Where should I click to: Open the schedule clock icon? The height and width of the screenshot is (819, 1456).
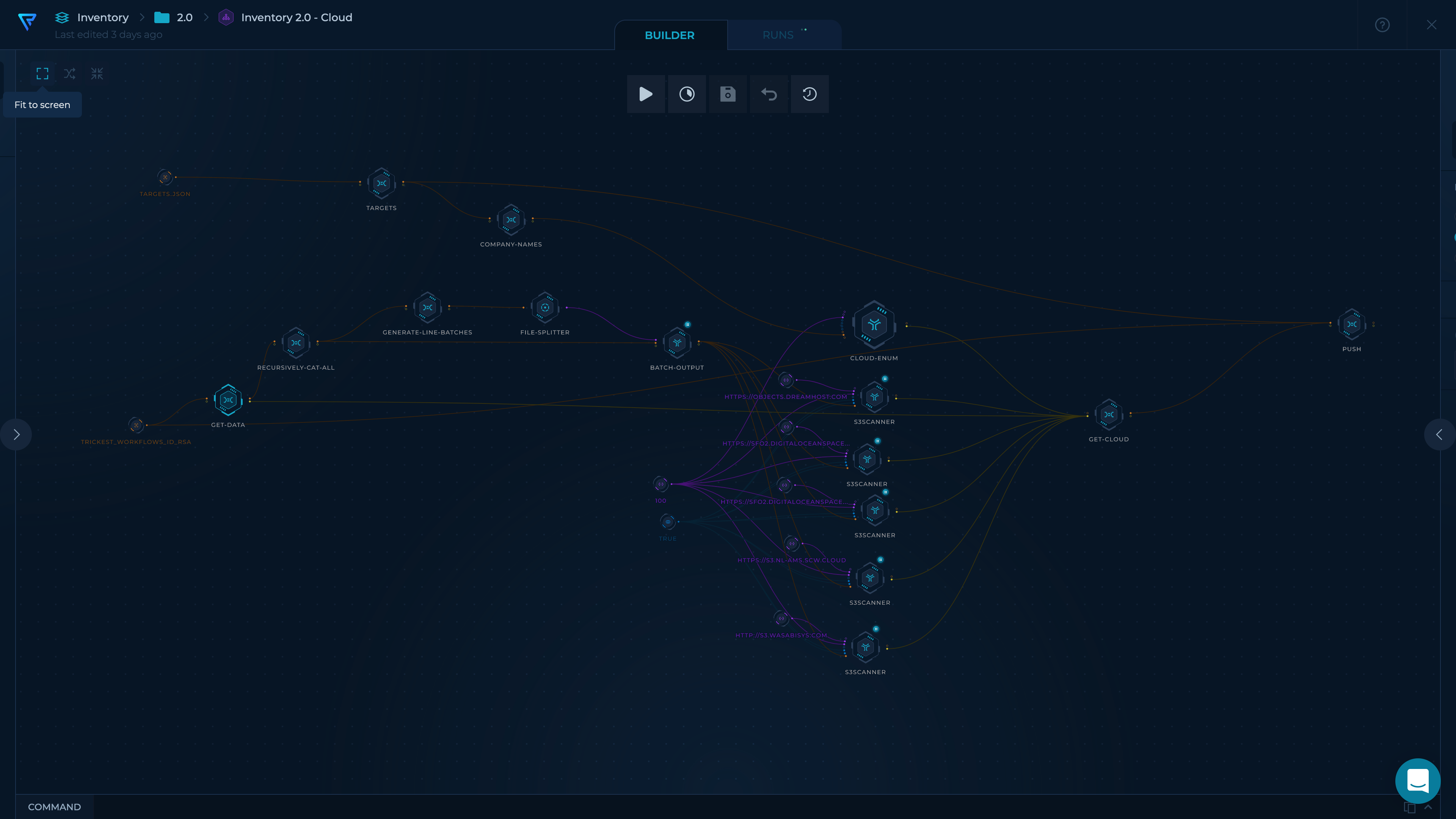click(687, 94)
